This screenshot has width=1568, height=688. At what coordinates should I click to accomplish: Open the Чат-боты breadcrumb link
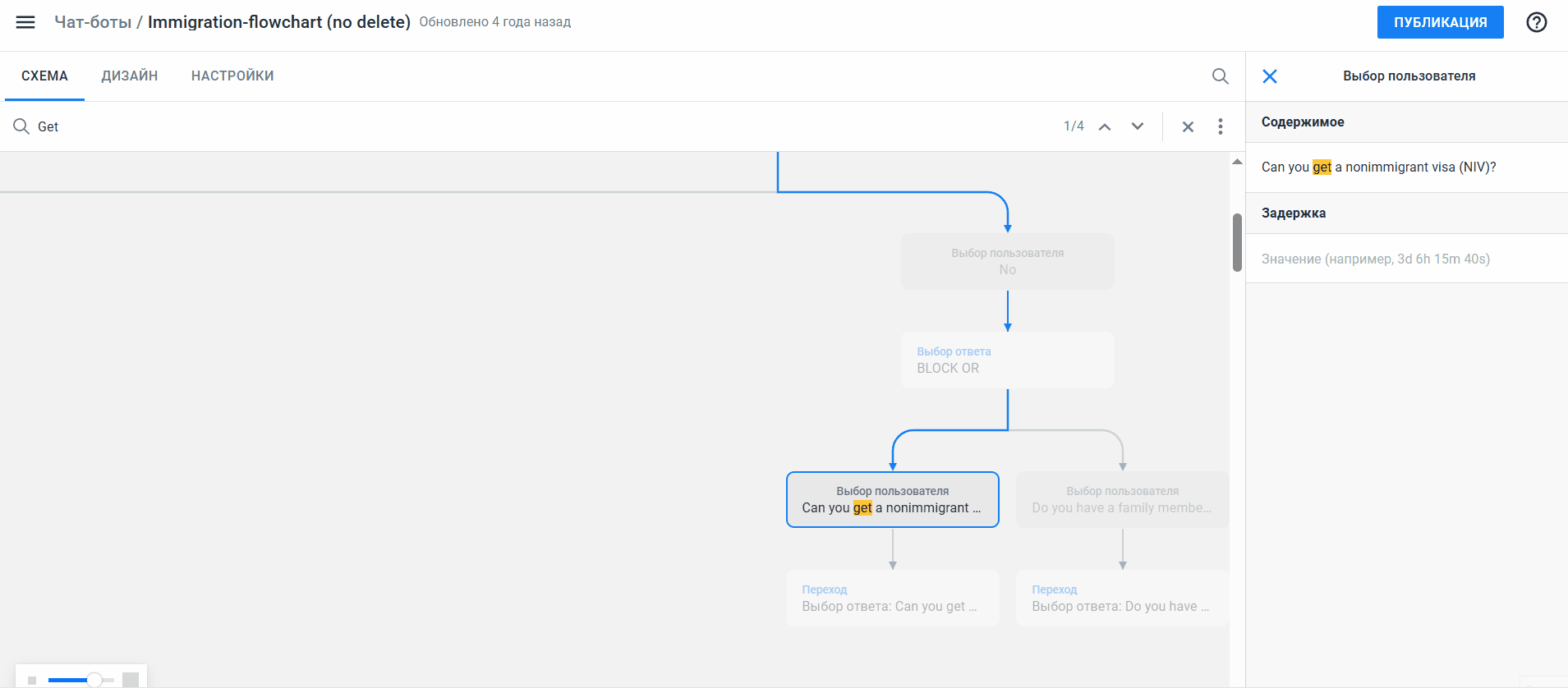pos(93,22)
